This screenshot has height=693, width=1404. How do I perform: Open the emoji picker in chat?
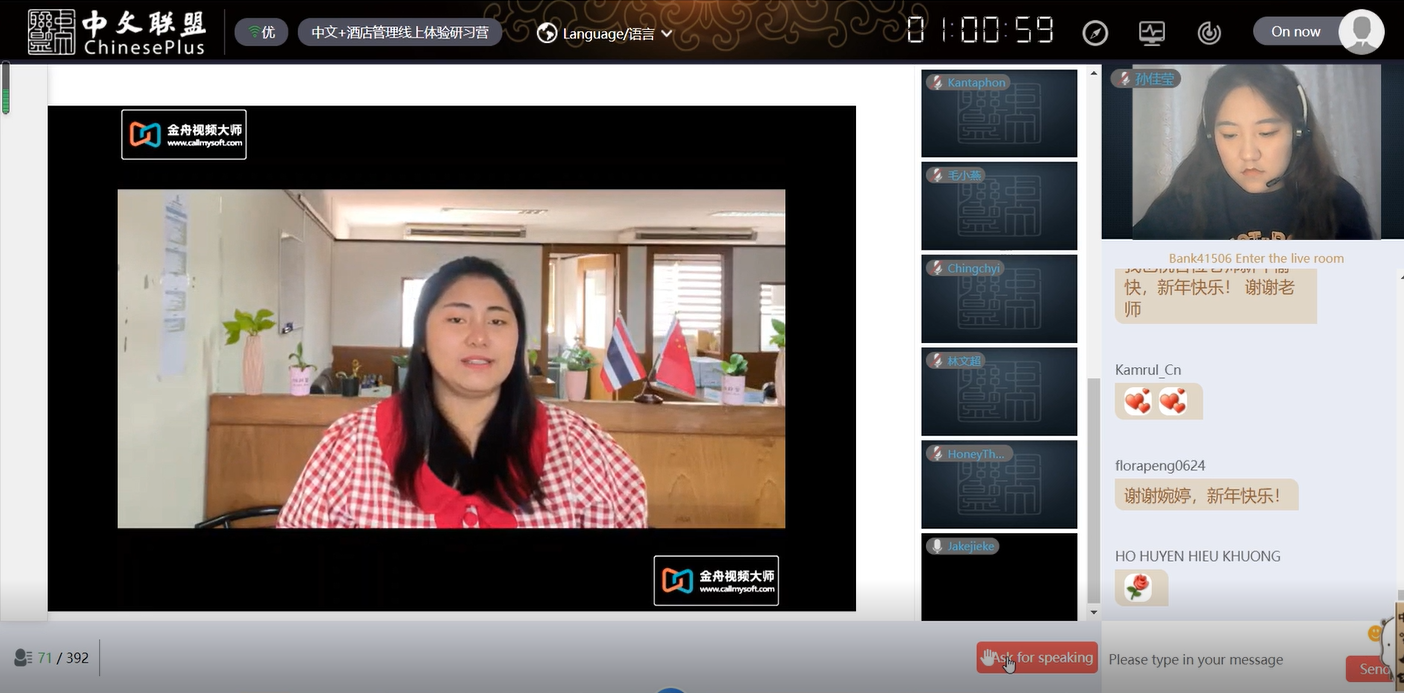(1377, 633)
